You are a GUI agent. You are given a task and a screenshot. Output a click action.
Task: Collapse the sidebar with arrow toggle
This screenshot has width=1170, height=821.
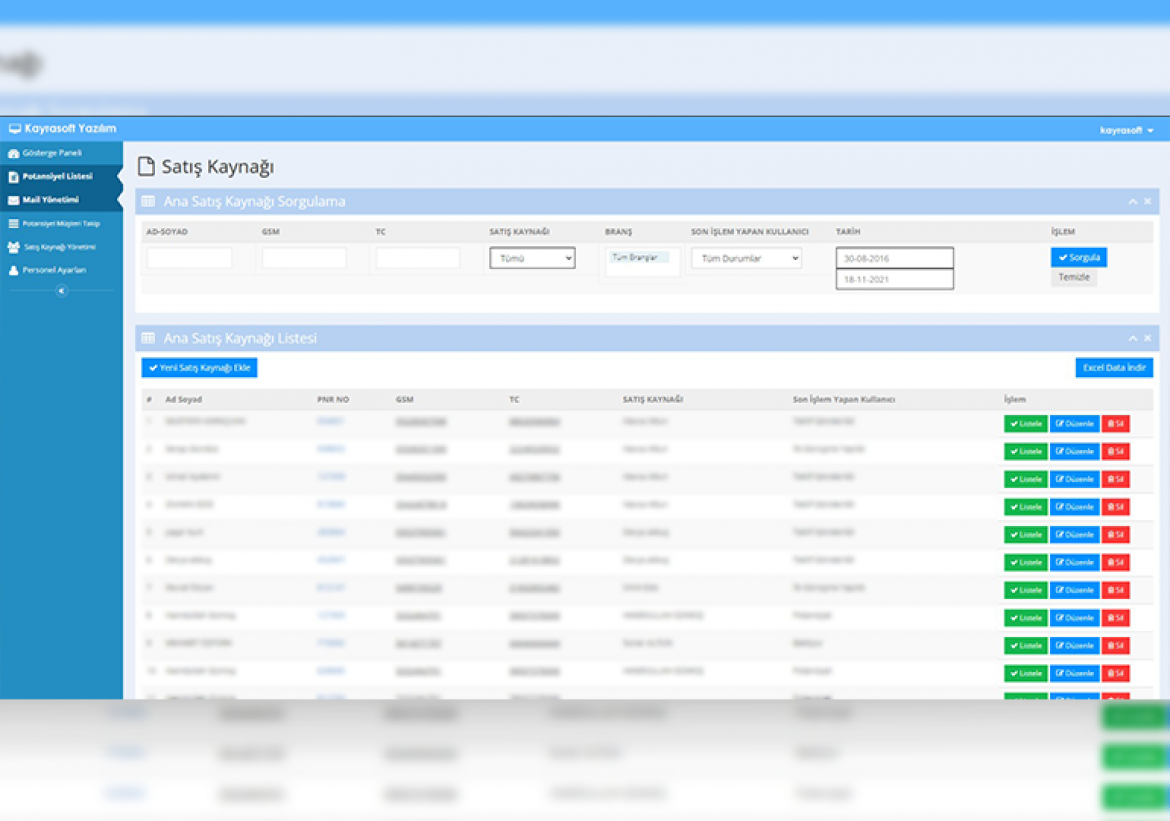(62, 290)
